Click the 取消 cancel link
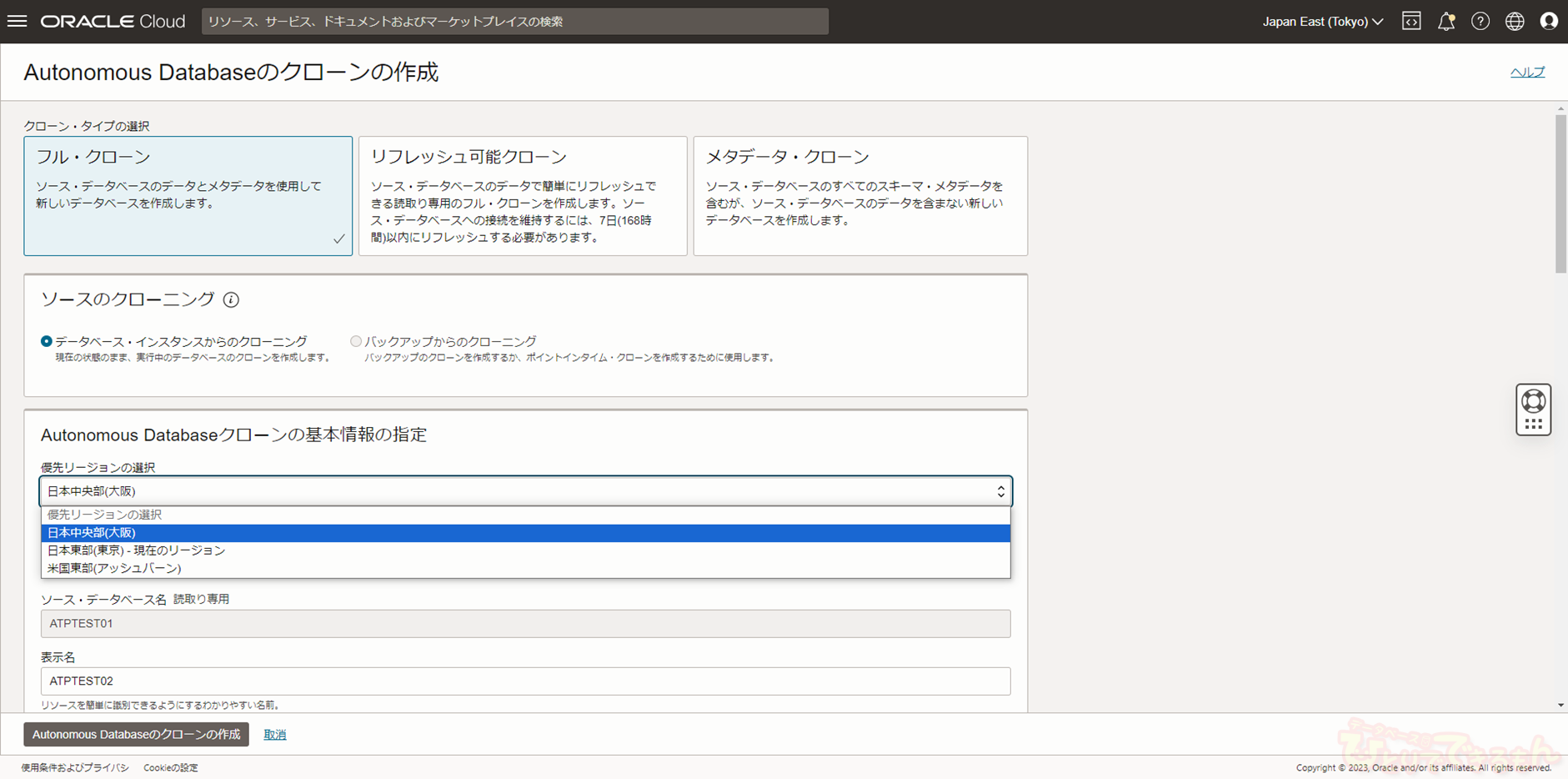 coord(274,735)
